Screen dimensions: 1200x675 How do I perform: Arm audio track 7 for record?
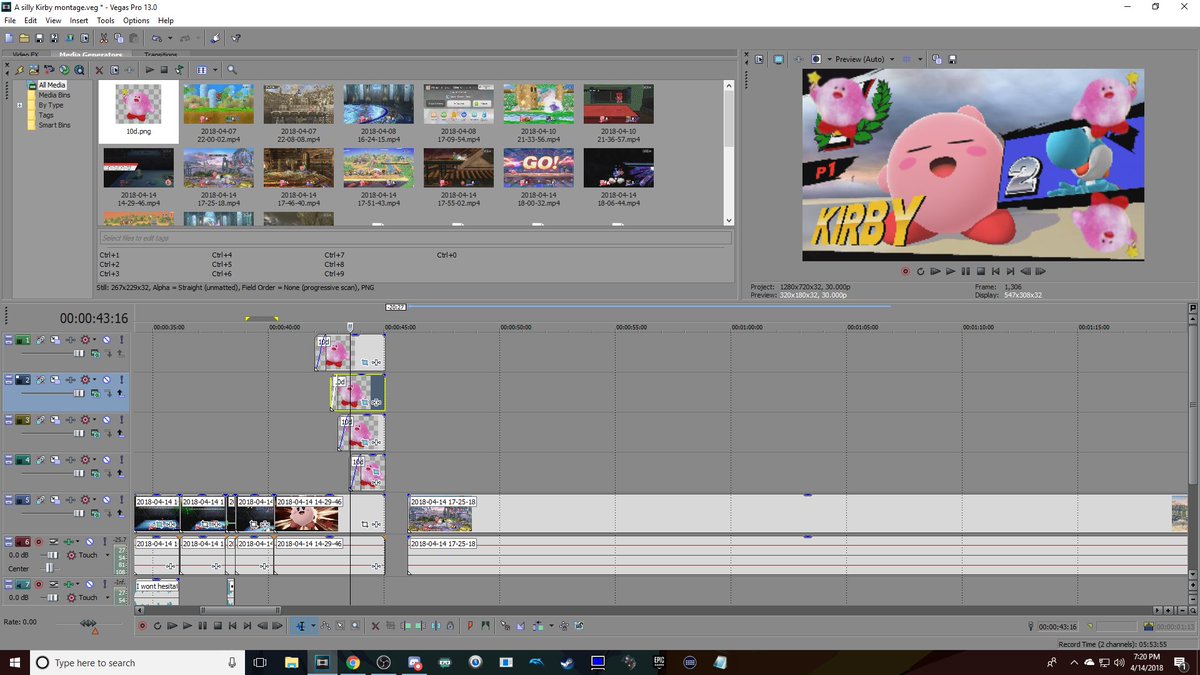pyautogui.click(x=39, y=584)
